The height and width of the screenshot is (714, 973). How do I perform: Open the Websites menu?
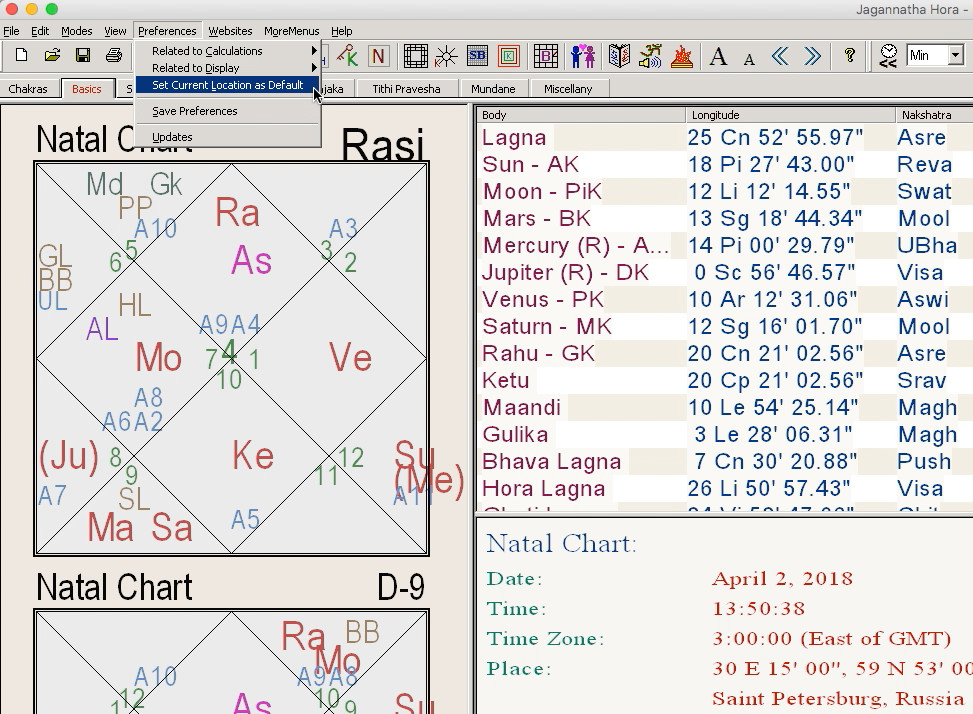tap(230, 31)
